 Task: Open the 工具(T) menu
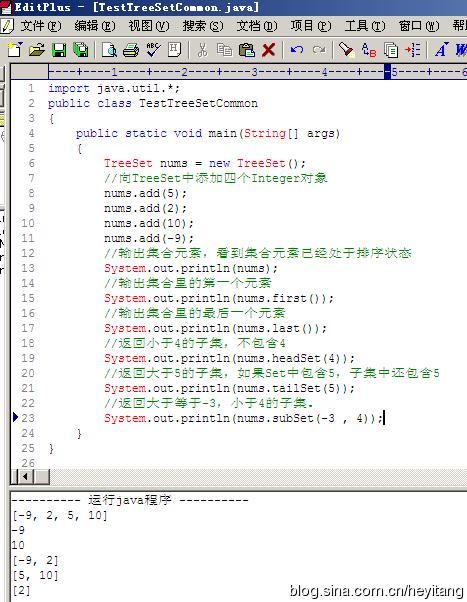click(x=365, y=26)
